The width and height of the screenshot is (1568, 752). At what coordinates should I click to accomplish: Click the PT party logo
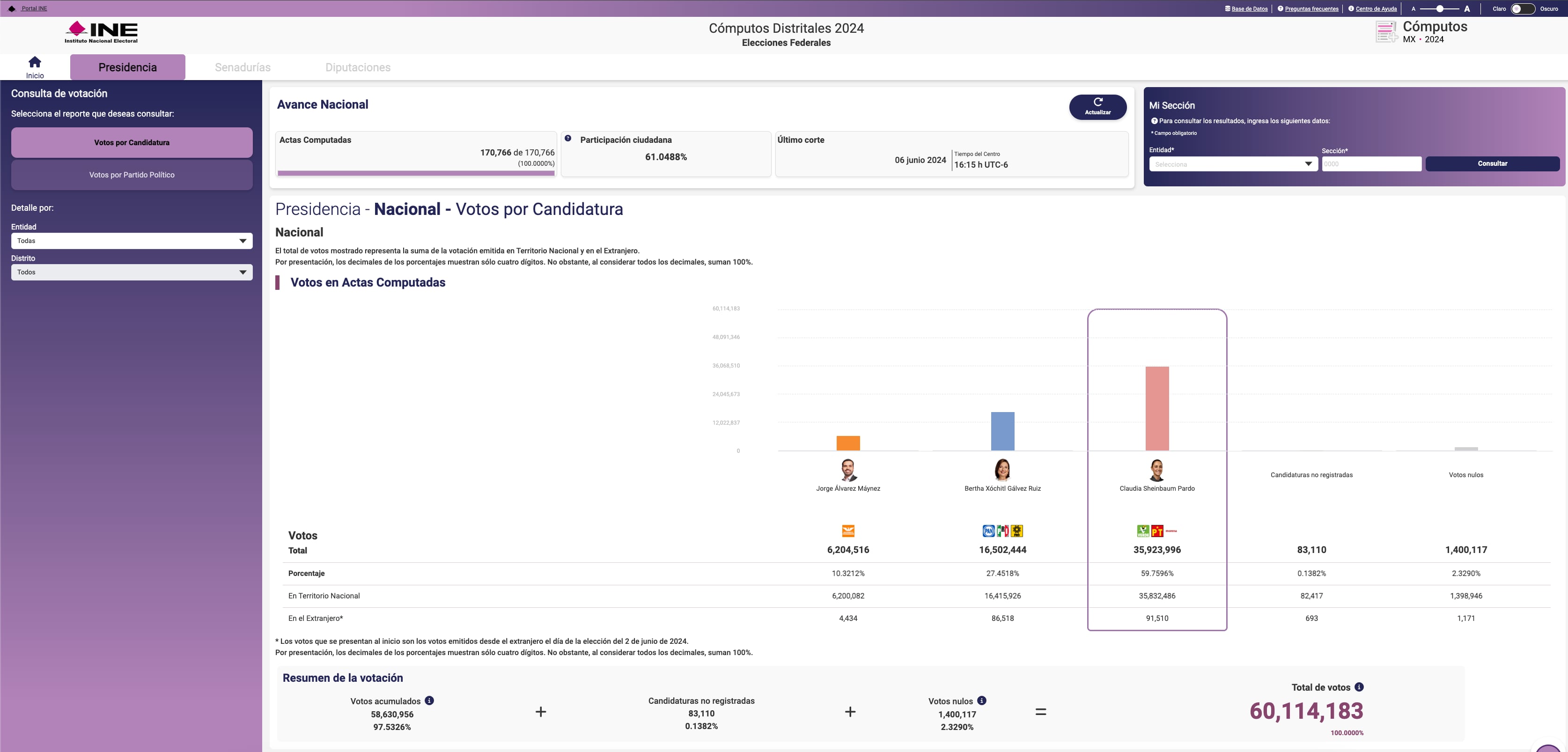coord(1157,531)
